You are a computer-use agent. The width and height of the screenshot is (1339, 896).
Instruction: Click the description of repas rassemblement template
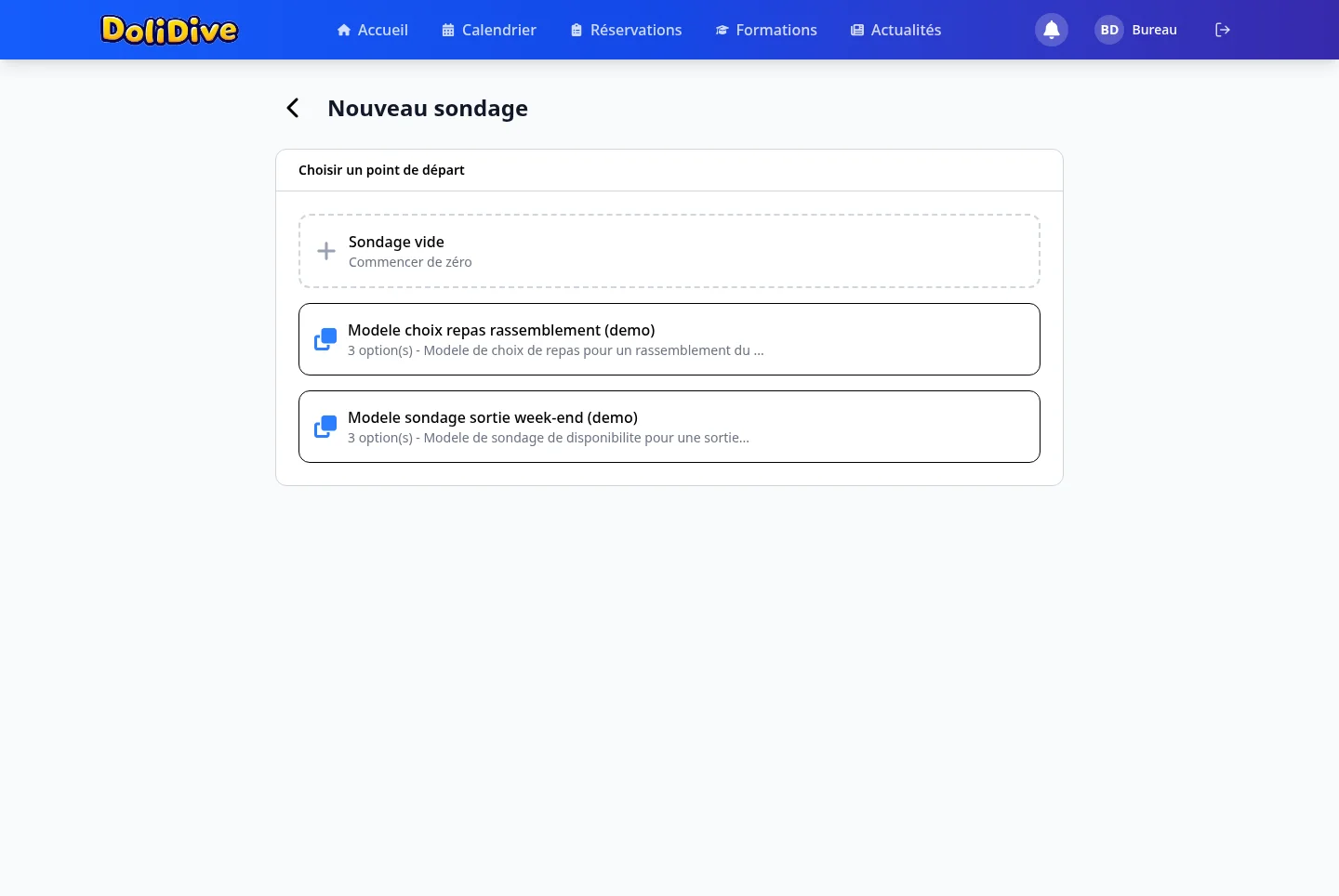pyautogui.click(x=556, y=350)
